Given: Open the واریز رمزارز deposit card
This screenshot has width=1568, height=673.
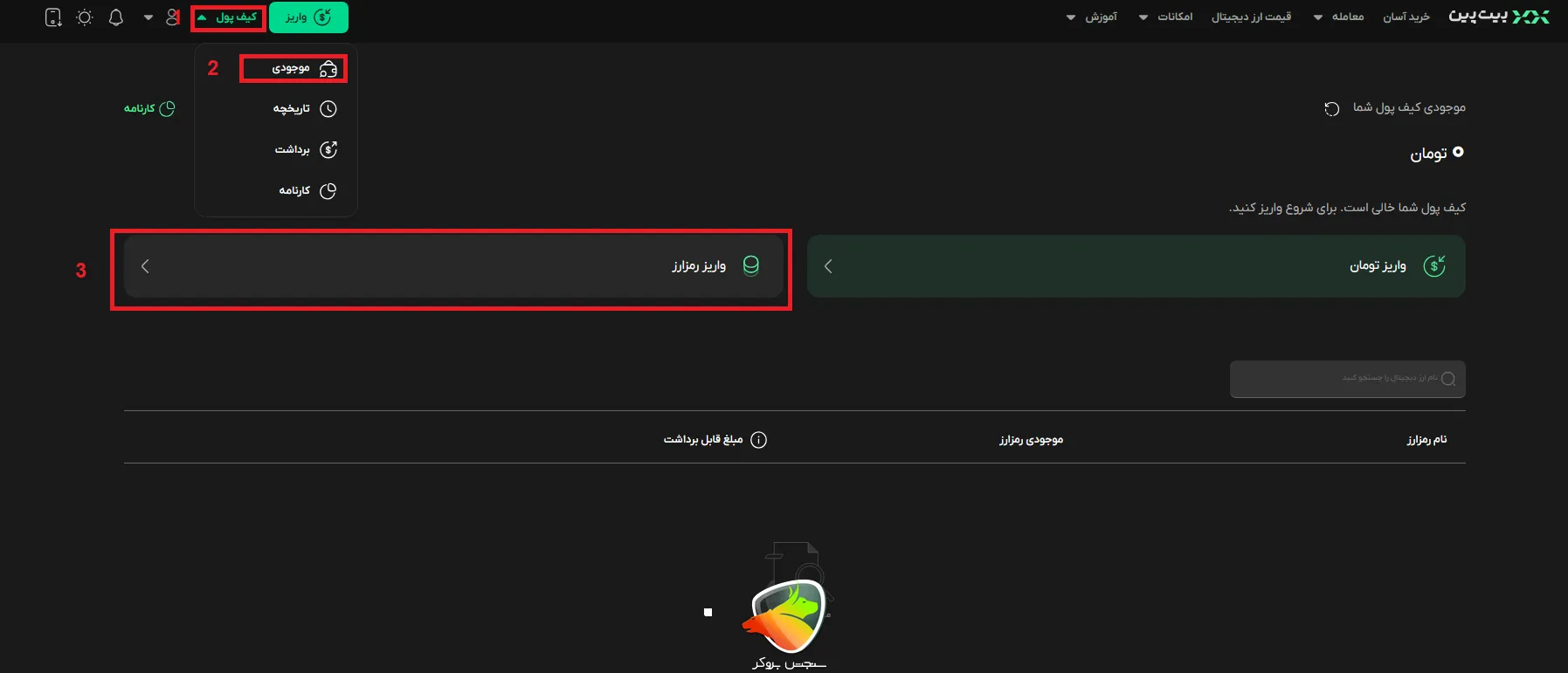Looking at the screenshot, I should (454, 266).
